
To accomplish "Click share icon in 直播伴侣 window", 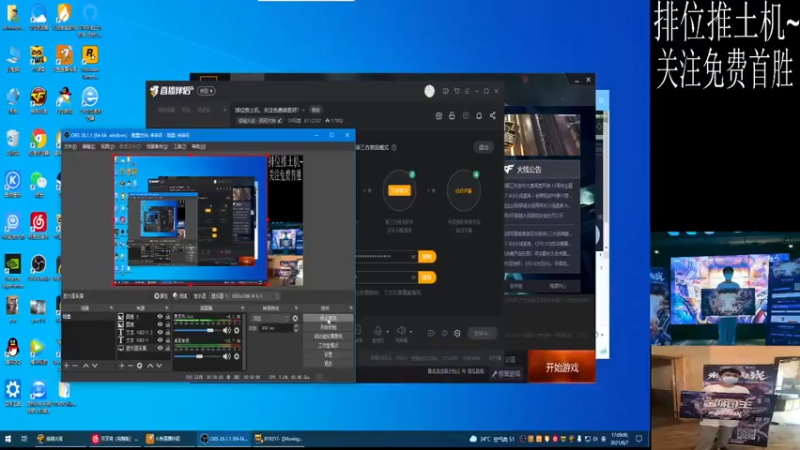I will click(x=493, y=116).
